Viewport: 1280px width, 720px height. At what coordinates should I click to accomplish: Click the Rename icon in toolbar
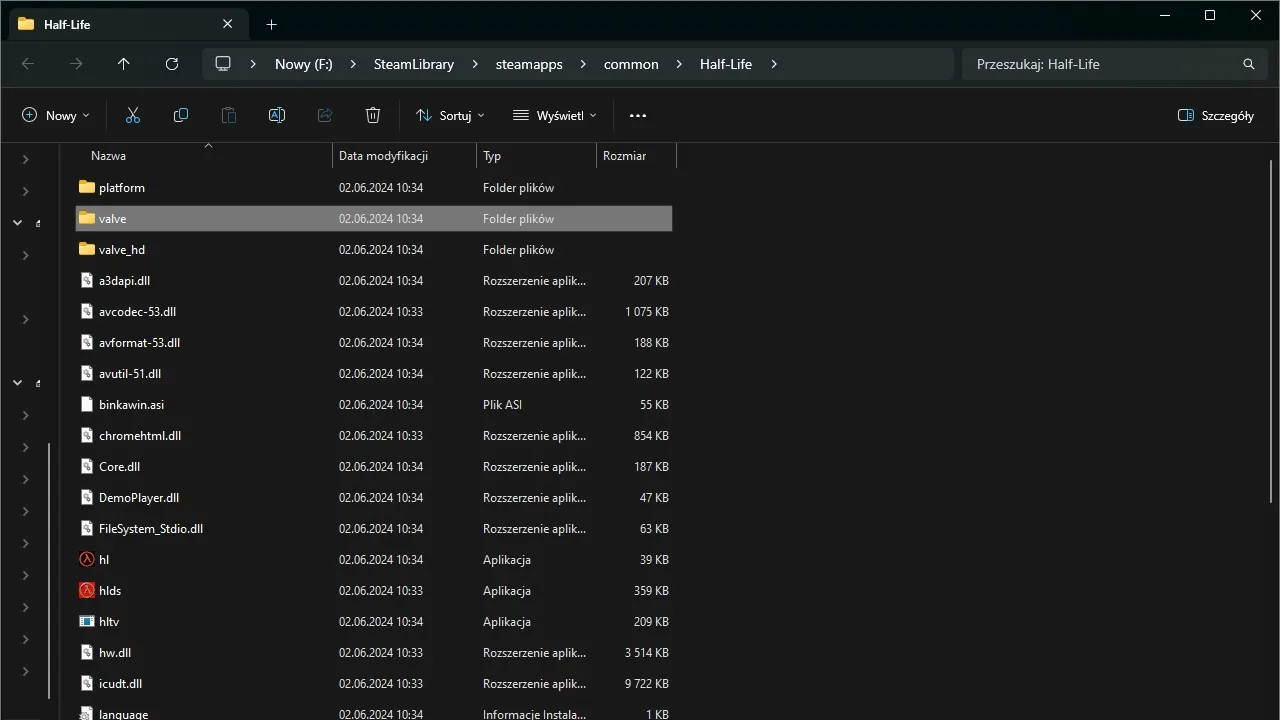click(x=277, y=116)
